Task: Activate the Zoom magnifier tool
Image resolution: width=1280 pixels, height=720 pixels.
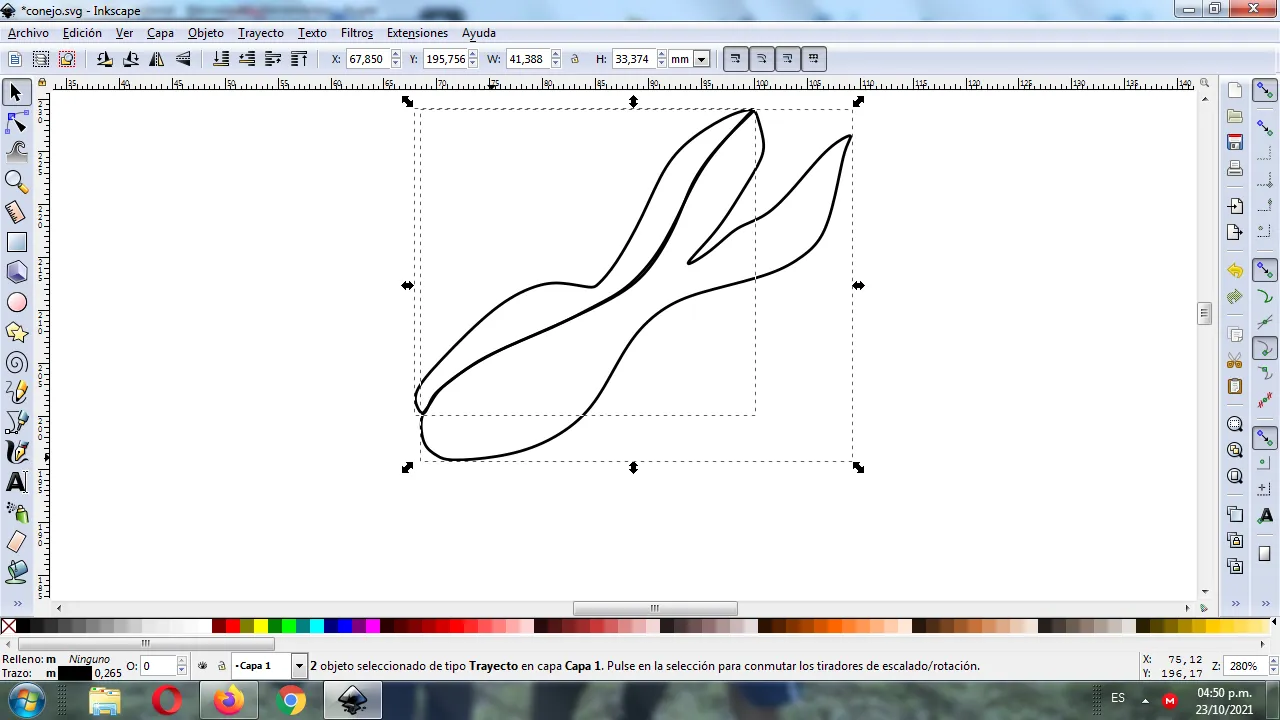Action: (x=16, y=182)
